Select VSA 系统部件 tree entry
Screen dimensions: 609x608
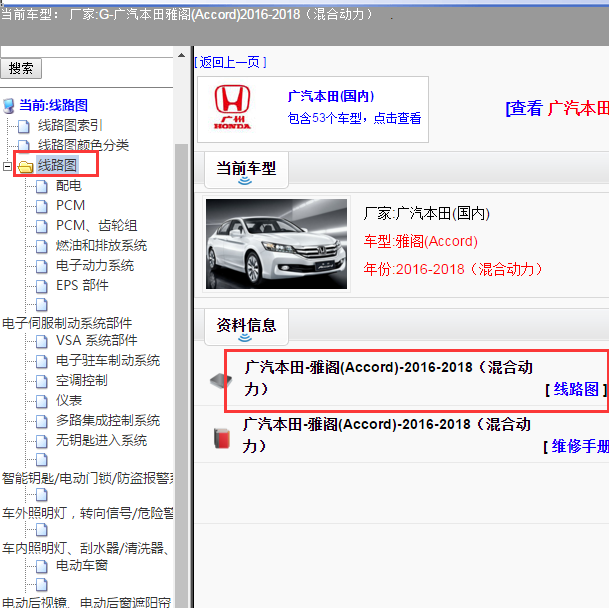click(x=97, y=340)
